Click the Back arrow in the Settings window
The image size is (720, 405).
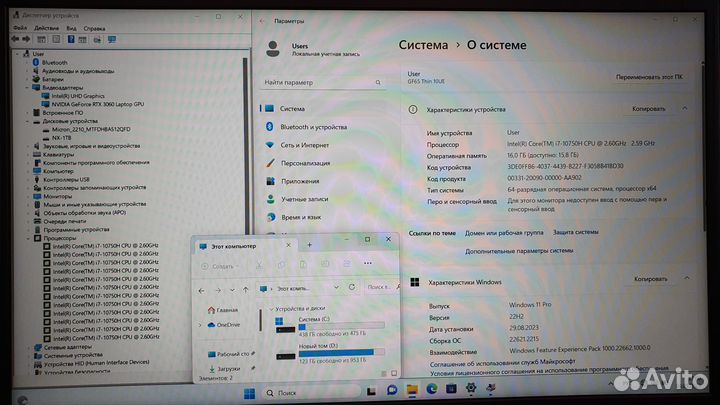(x=262, y=21)
